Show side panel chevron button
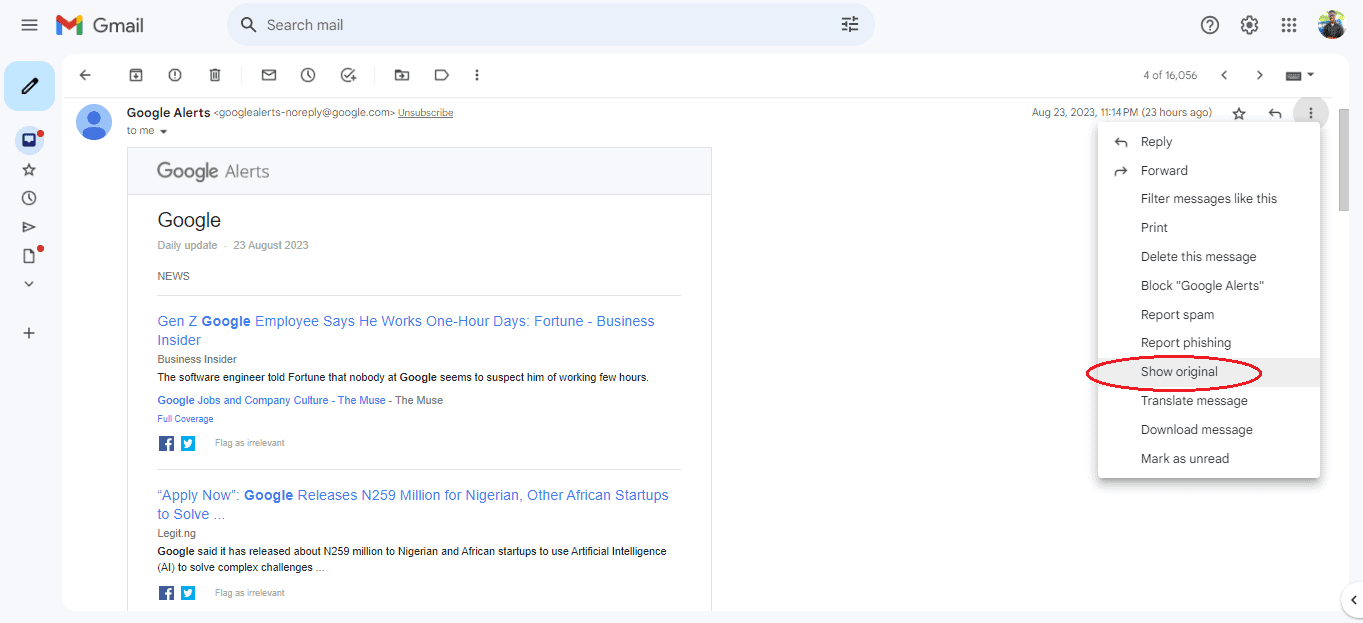 pos(1353,600)
